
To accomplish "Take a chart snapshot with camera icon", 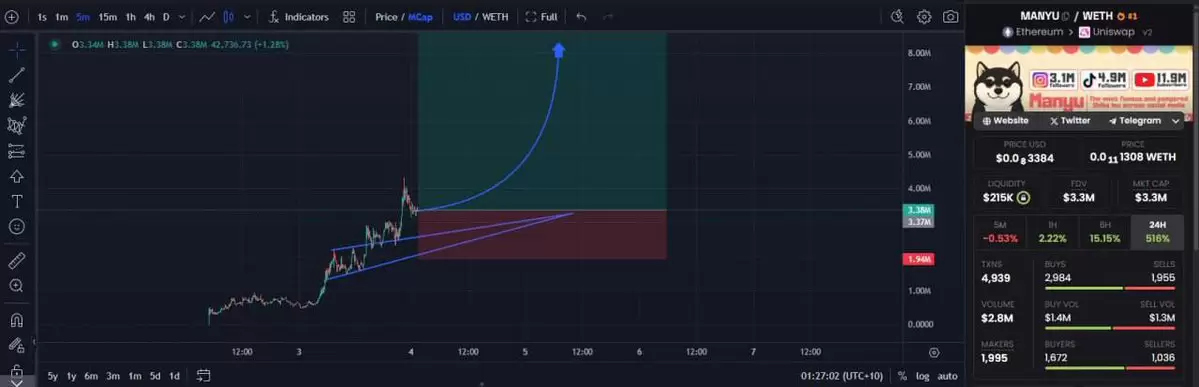I will coord(950,17).
